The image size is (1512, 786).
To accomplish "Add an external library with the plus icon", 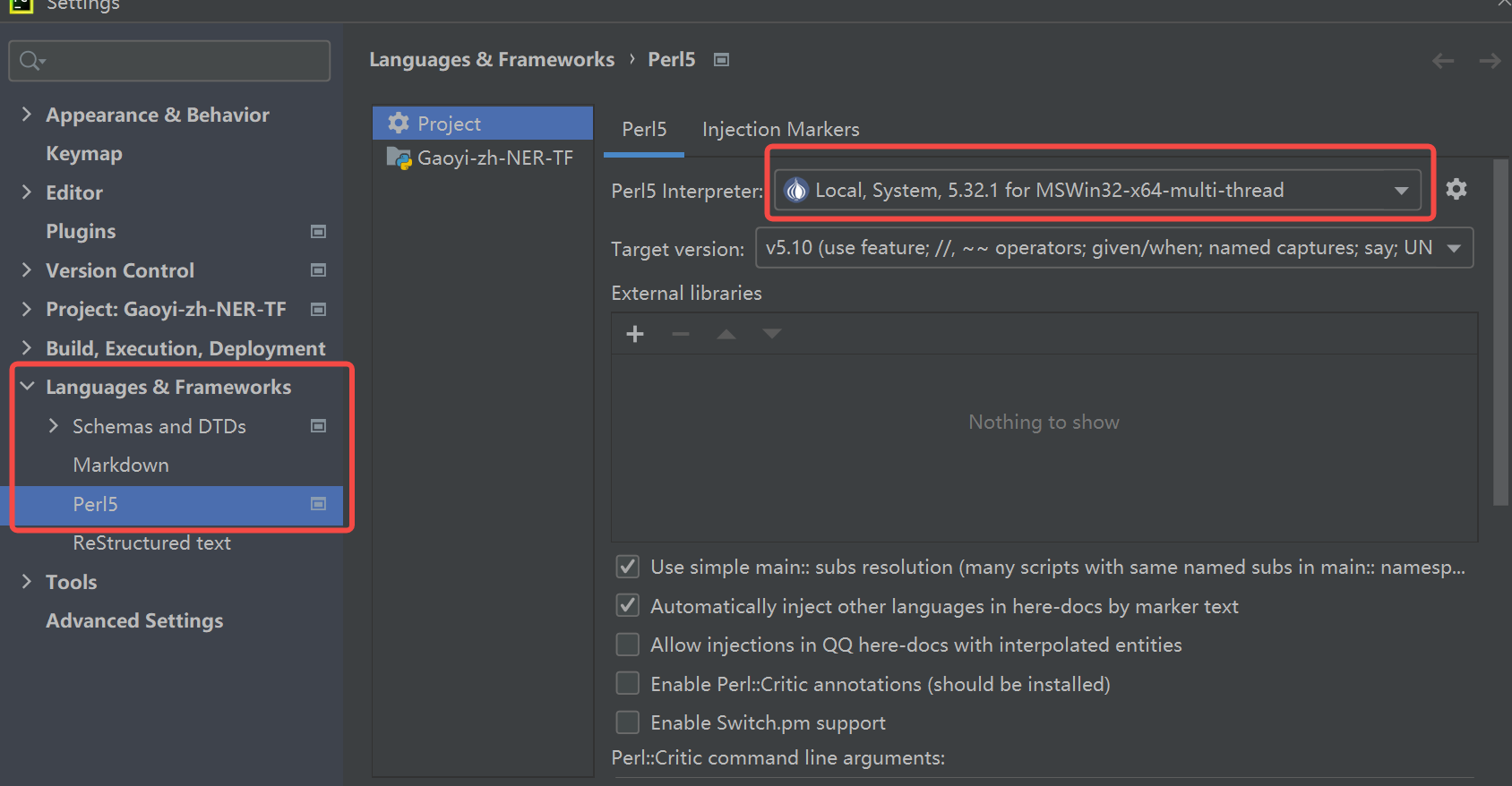I will pos(635,334).
